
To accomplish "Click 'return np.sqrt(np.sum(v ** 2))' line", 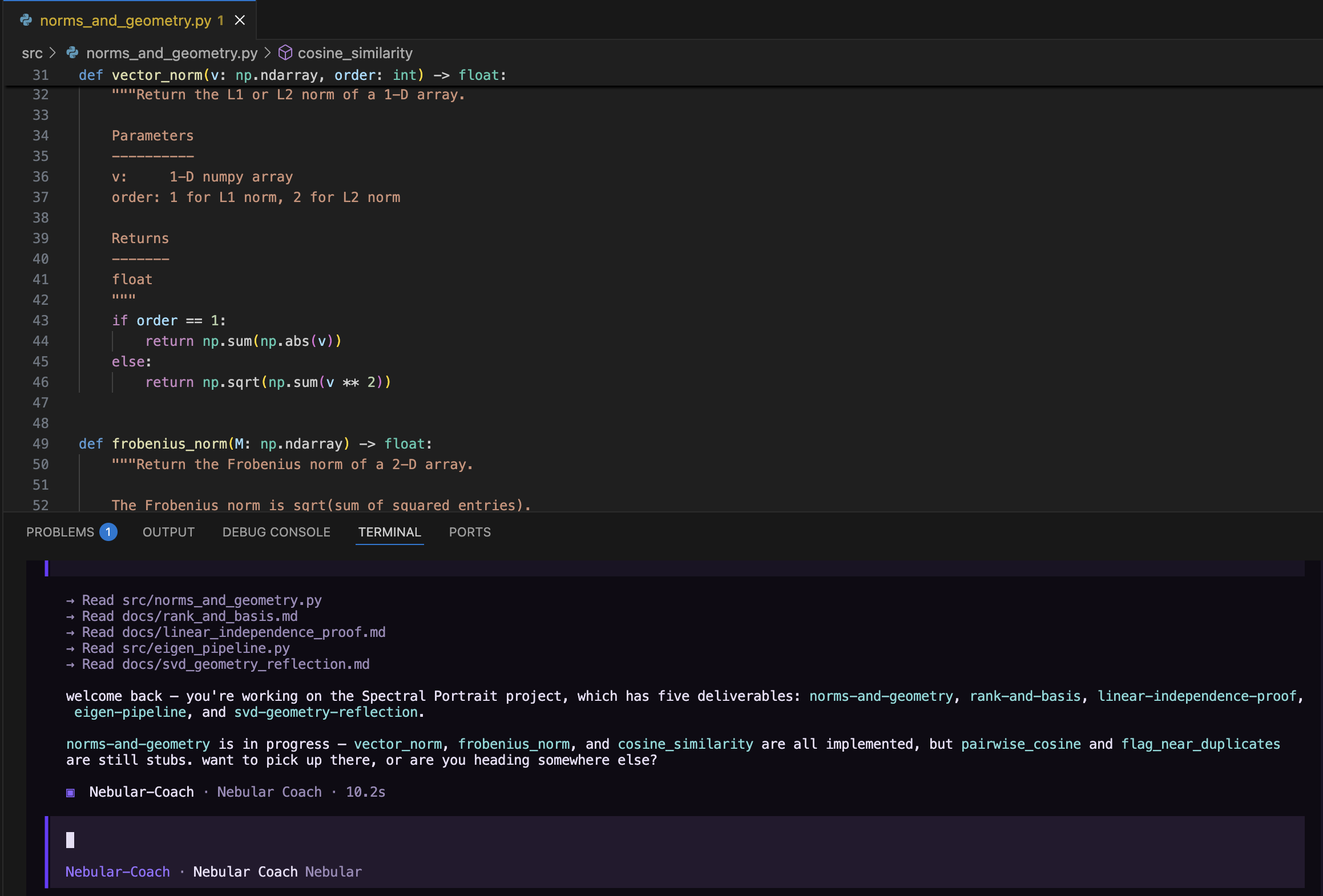I will [268, 382].
